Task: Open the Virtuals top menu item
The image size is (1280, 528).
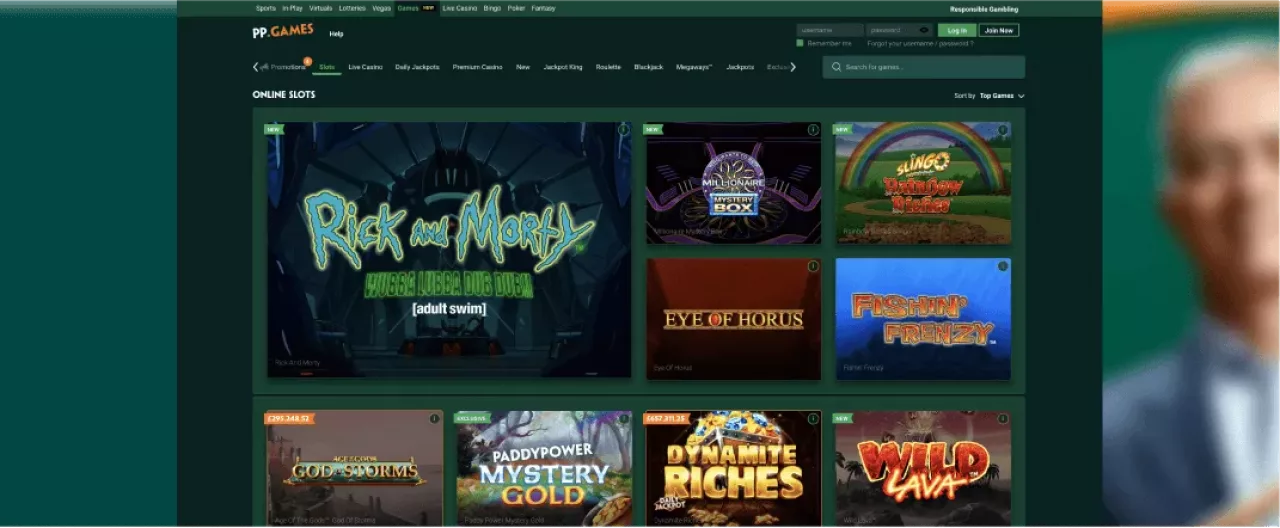Action: click(321, 8)
